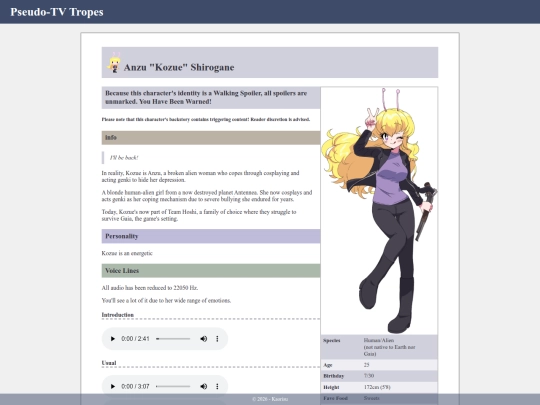The image size is (540, 405).
Task: Select the 0:00 / 2:41 time display
Action: [135, 339]
